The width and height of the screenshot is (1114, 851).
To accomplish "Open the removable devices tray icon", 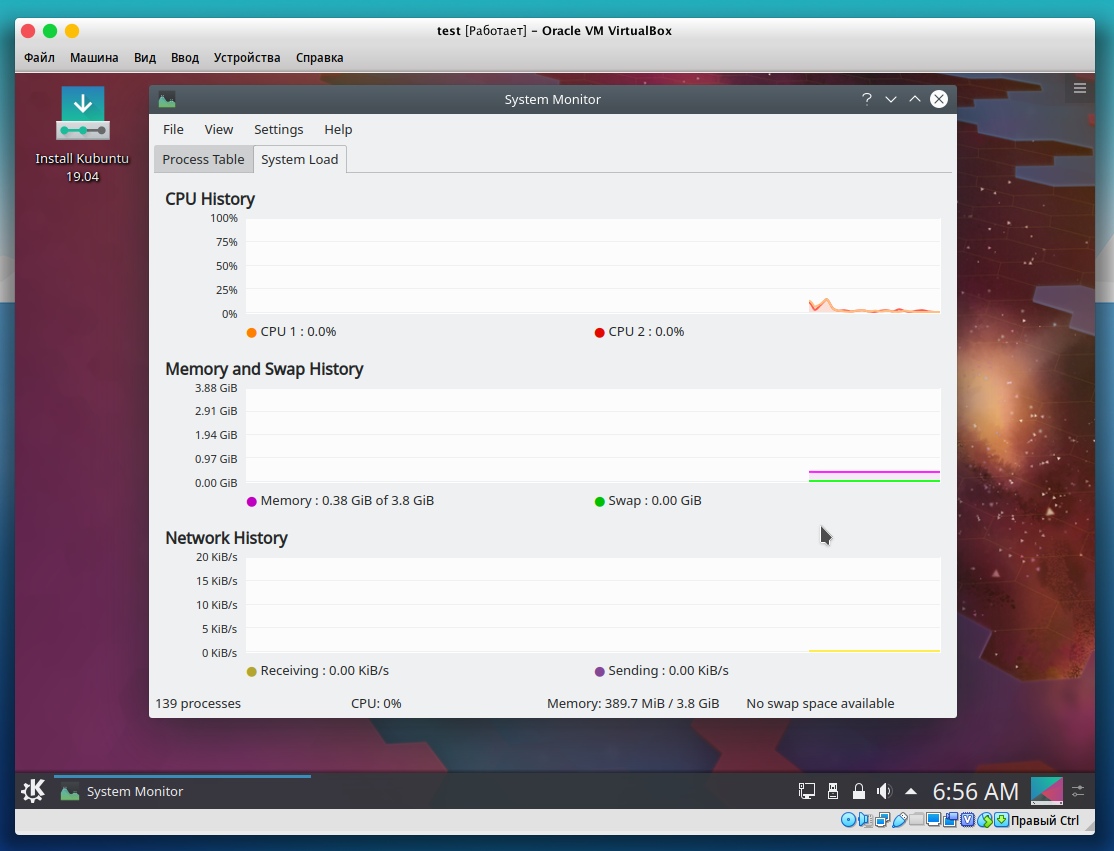I will tap(833, 791).
